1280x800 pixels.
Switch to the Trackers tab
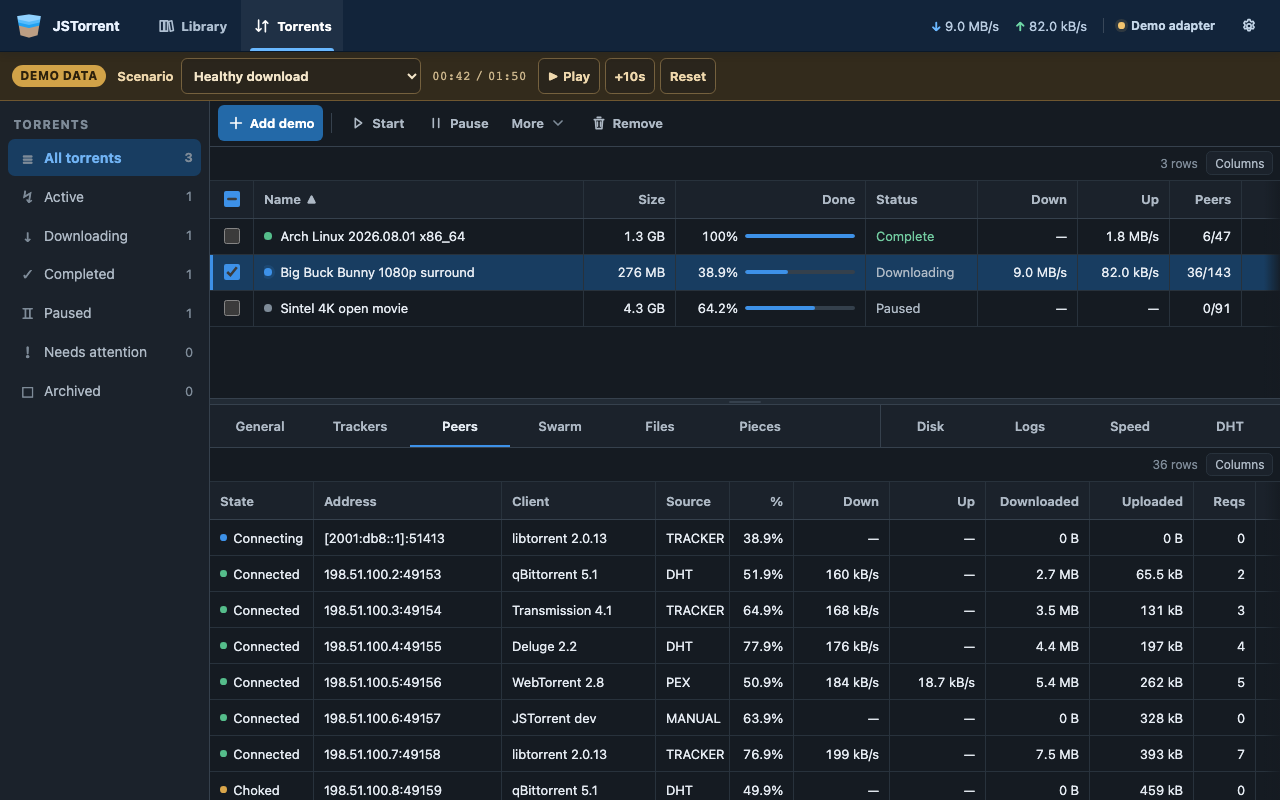pos(360,426)
